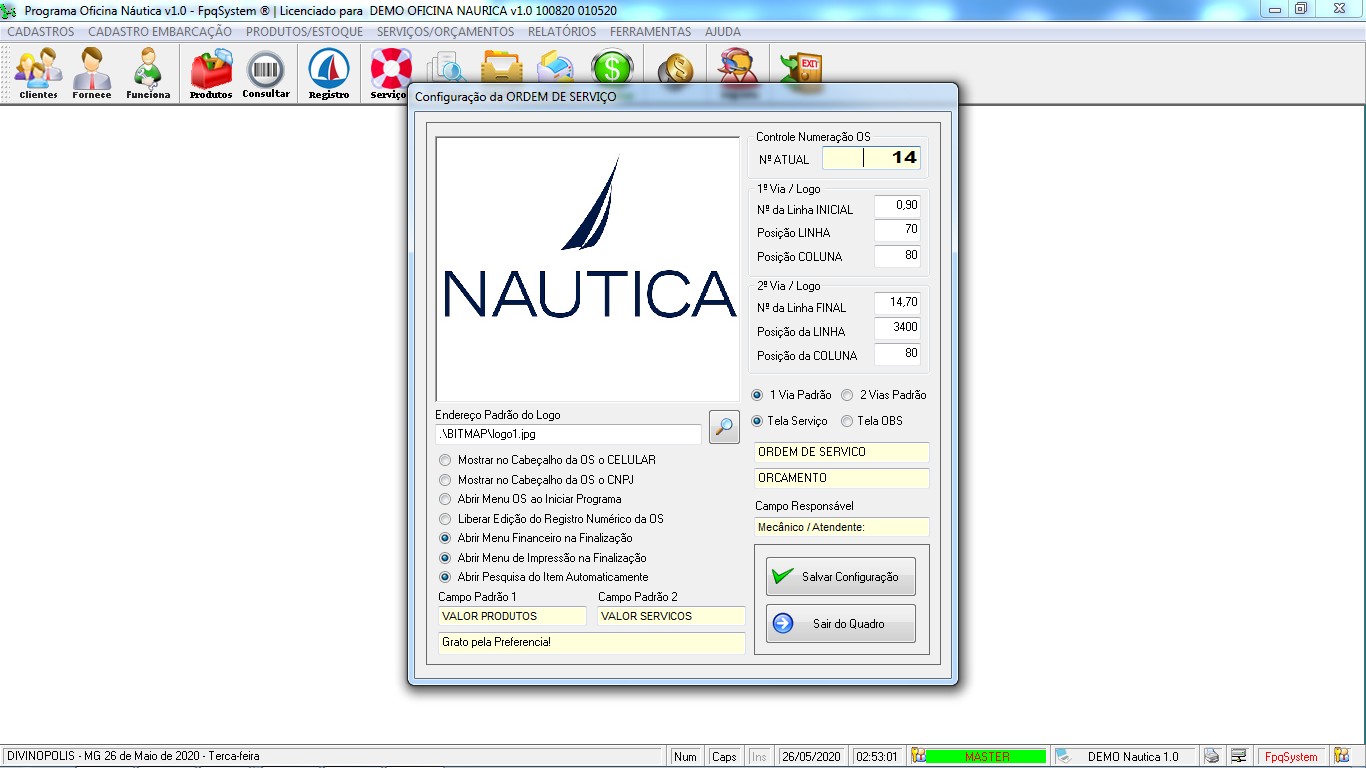Click FpqSystem in the status bar
1366x768 pixels.
(x=1291, y=757)
